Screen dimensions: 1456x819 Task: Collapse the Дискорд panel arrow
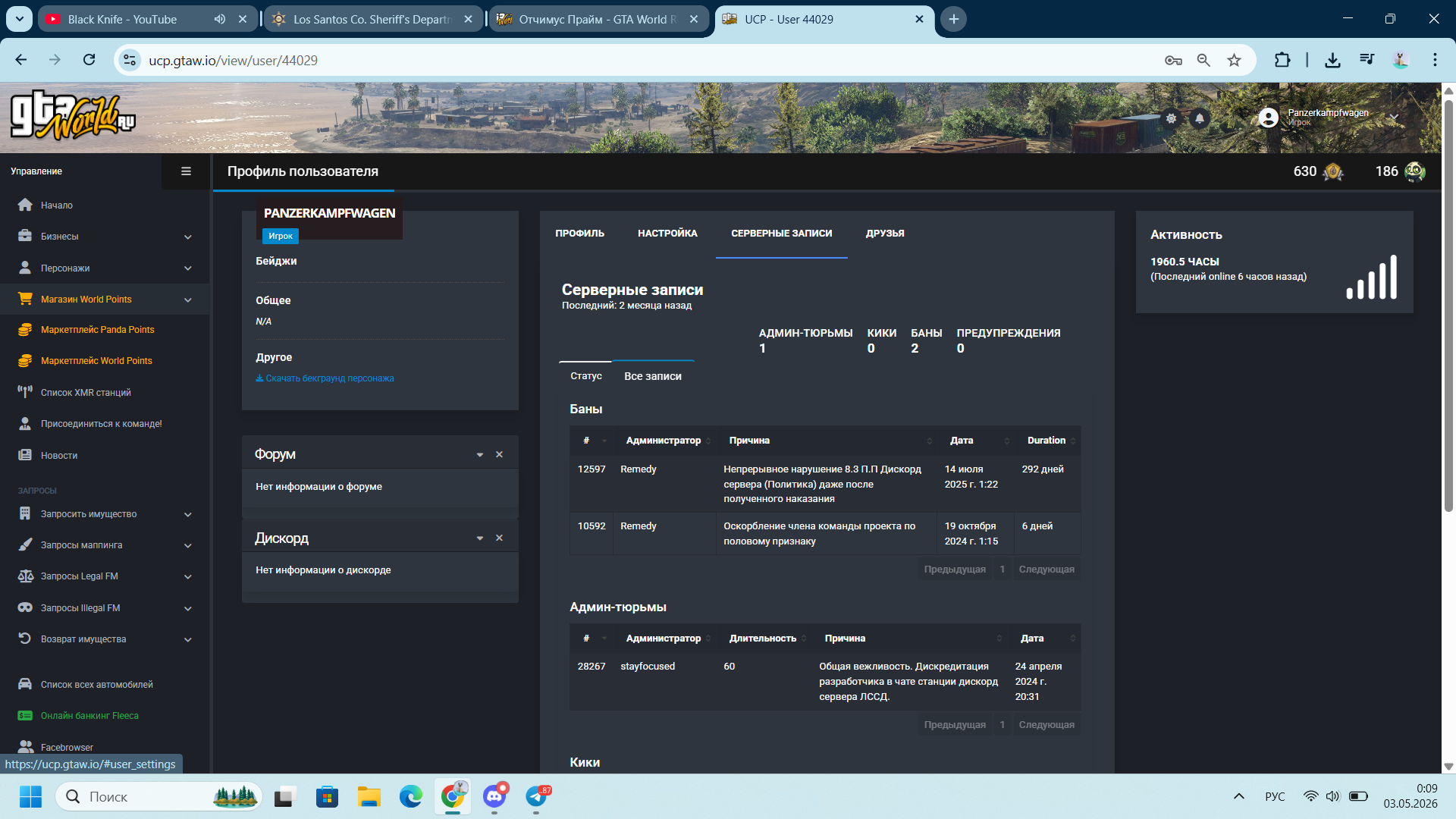(479, 538)
